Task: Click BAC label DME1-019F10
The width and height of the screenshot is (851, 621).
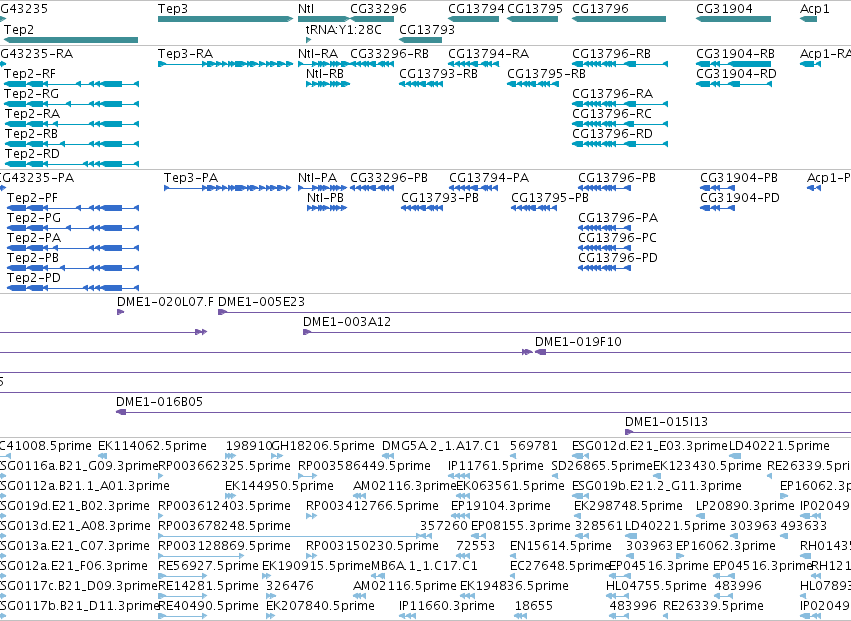Action: click(x=579, y=342)
